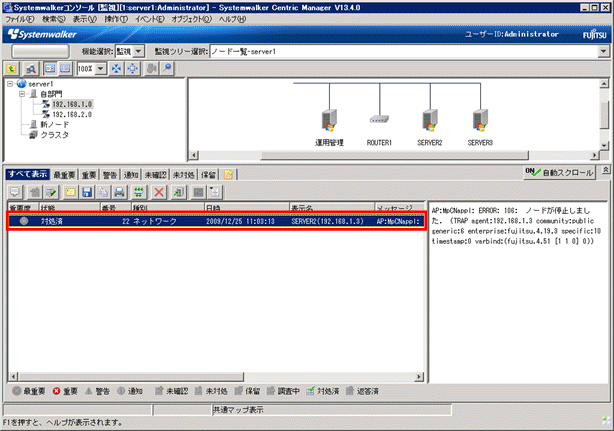The image size is (614, 431).
Task: Click map horizontal scrollbar right arrow
Action: (x=595, y=155)
